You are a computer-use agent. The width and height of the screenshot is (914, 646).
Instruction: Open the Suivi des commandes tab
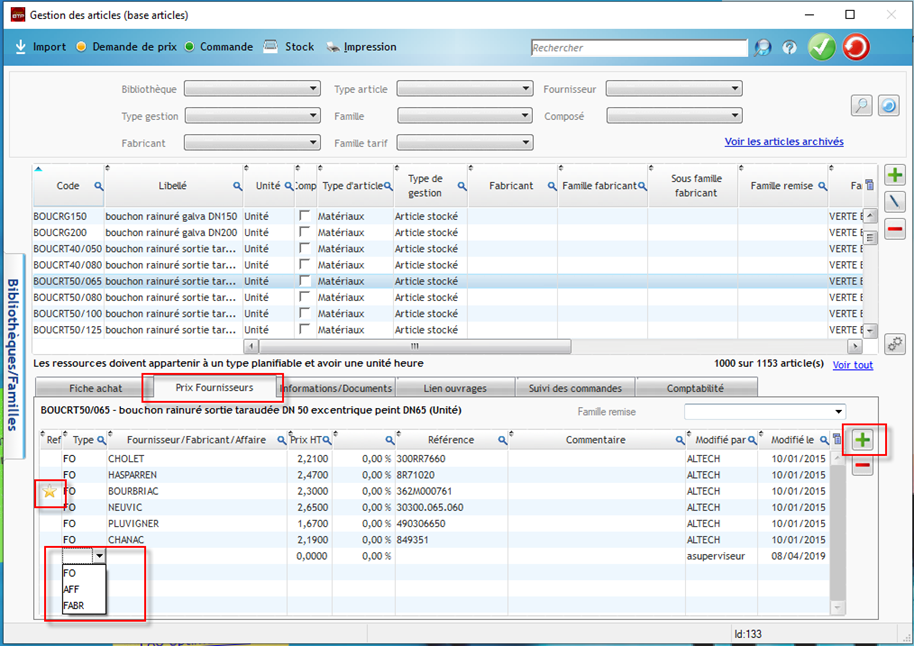(575, 388)
